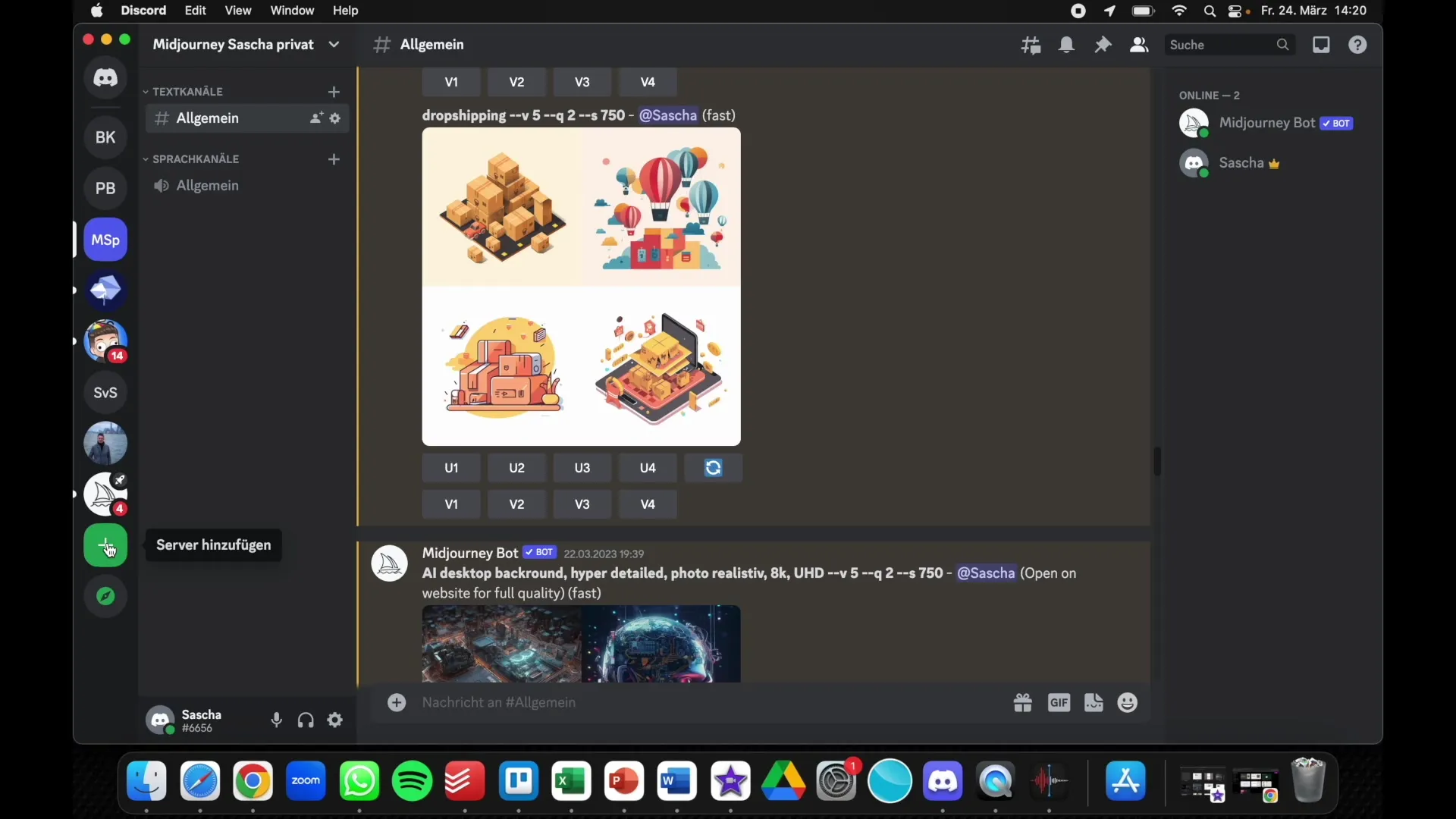Show pinned messages
This screenshot has height=819, width=1456.
[1103, 45]
